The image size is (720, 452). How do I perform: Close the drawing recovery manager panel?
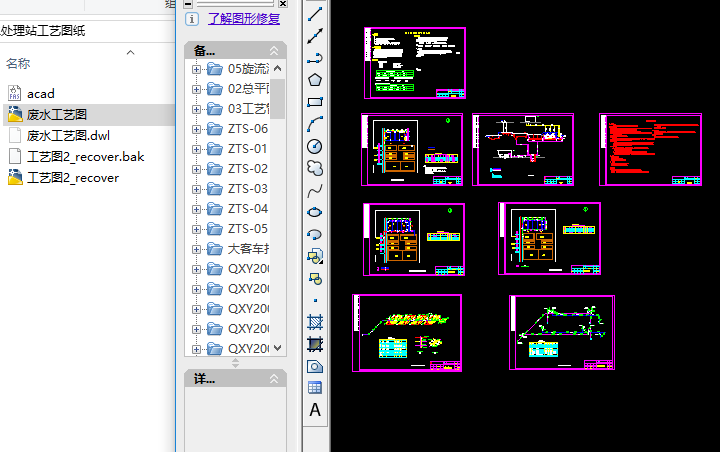tap(283, 4)
